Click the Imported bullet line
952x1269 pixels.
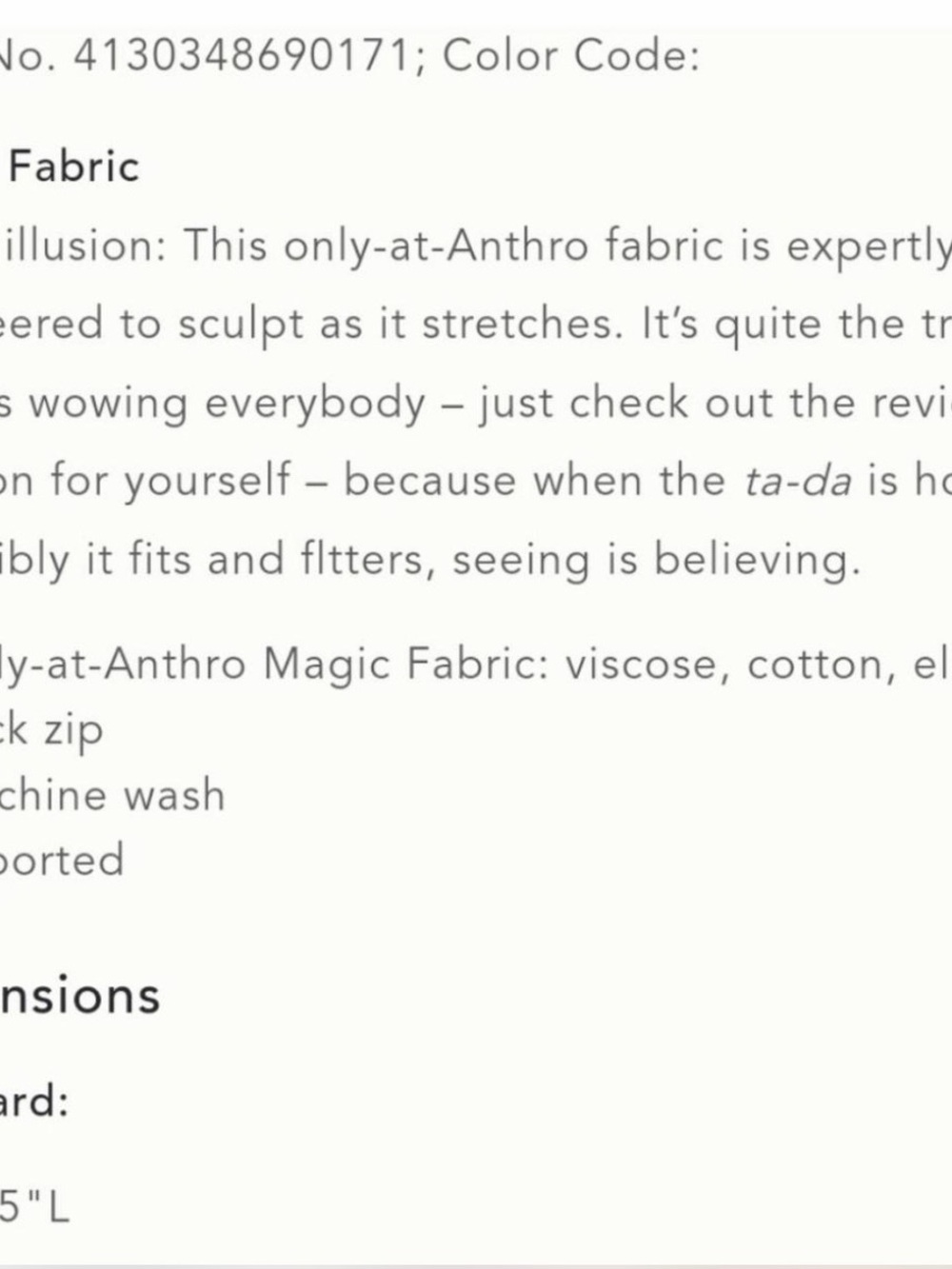click(62, 861)
